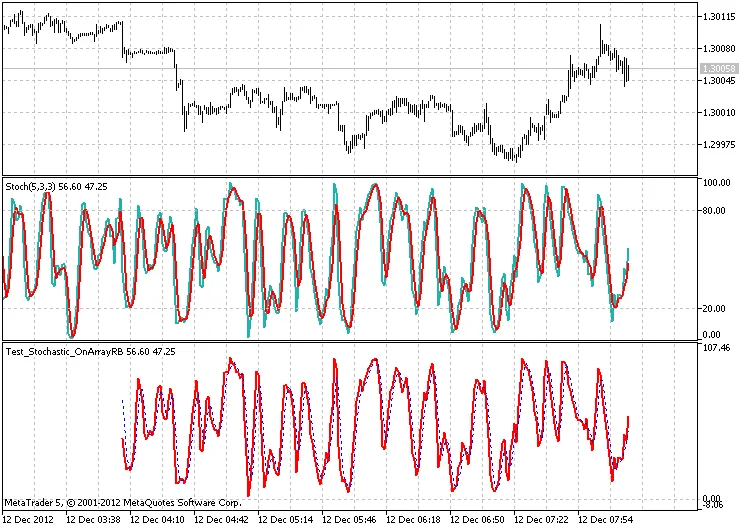Click the 12 Dec 07:54 time label
Viewport: 750px width, 531px height.
pyautogui.click(x=606, y=520)
